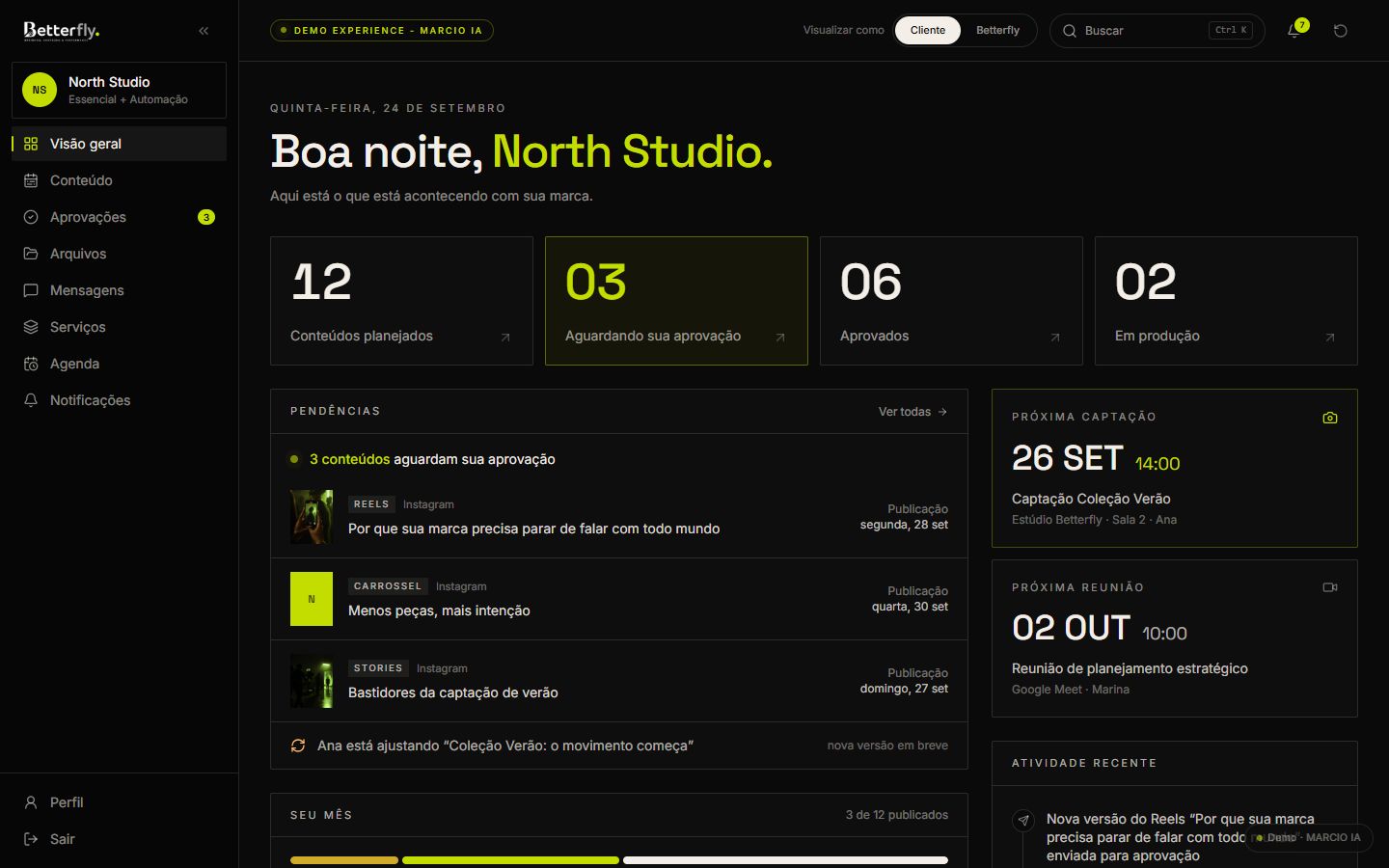Click "3 de 12 publicados" text
The image size is (1389, 868).
(897, 815)
